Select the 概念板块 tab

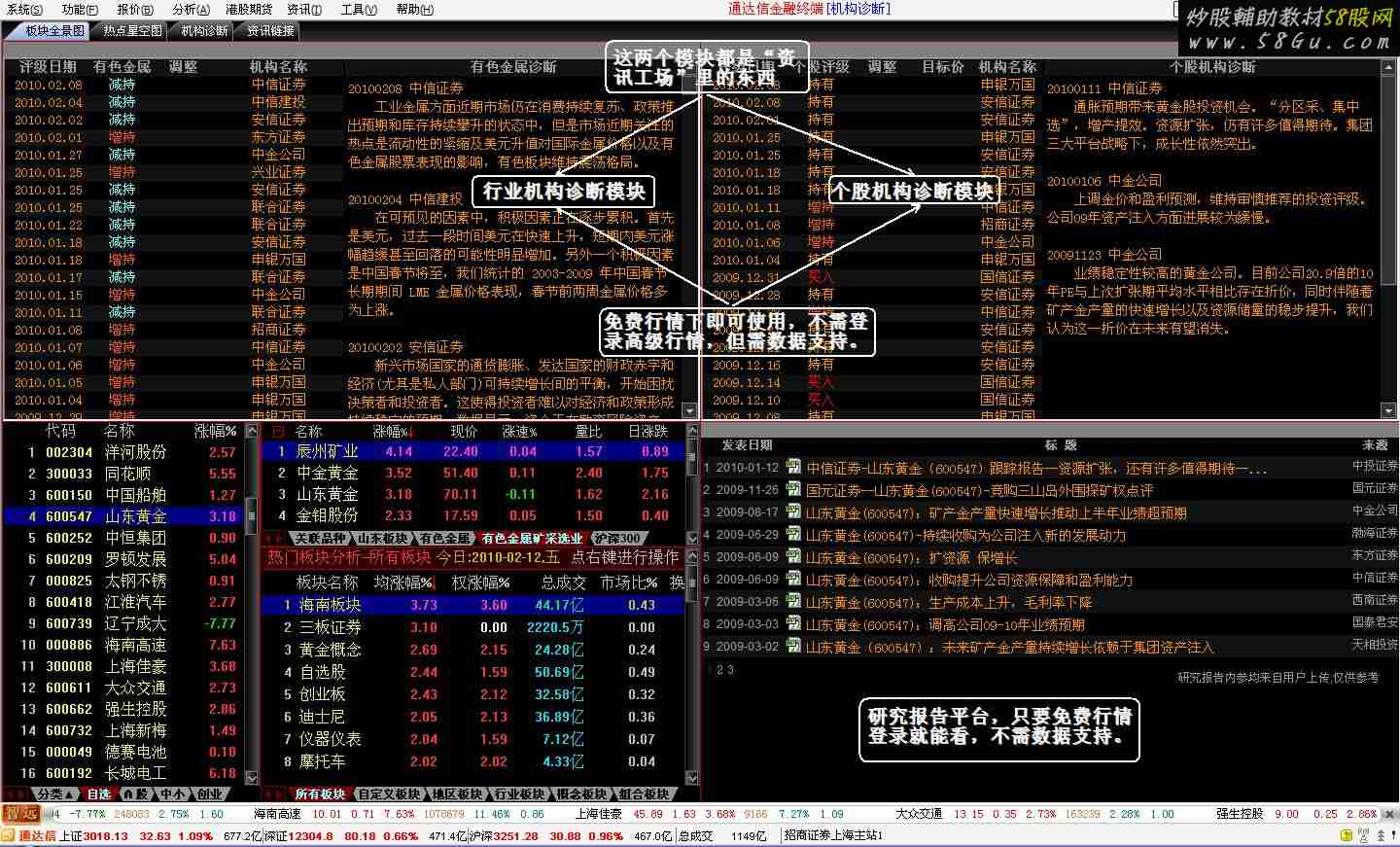pyautogui.click(x=581, y=794)
